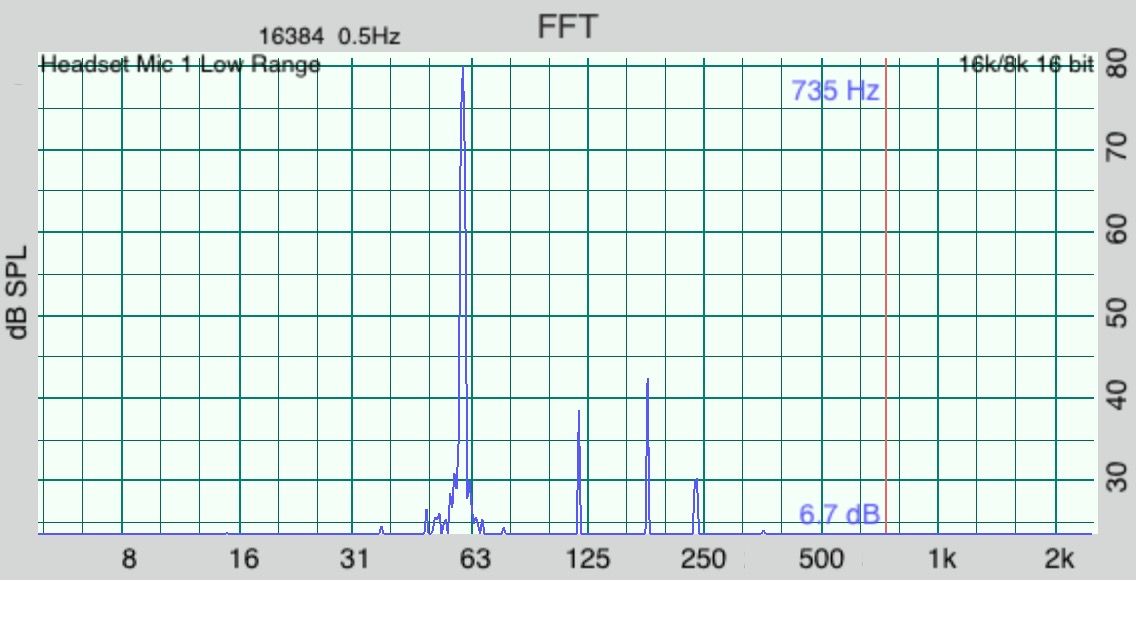The height and width of the screenshot is (640, 1136).
Task: Click the 63 frequency axis label
Action: pyautogui.click(x=475, y=559)
